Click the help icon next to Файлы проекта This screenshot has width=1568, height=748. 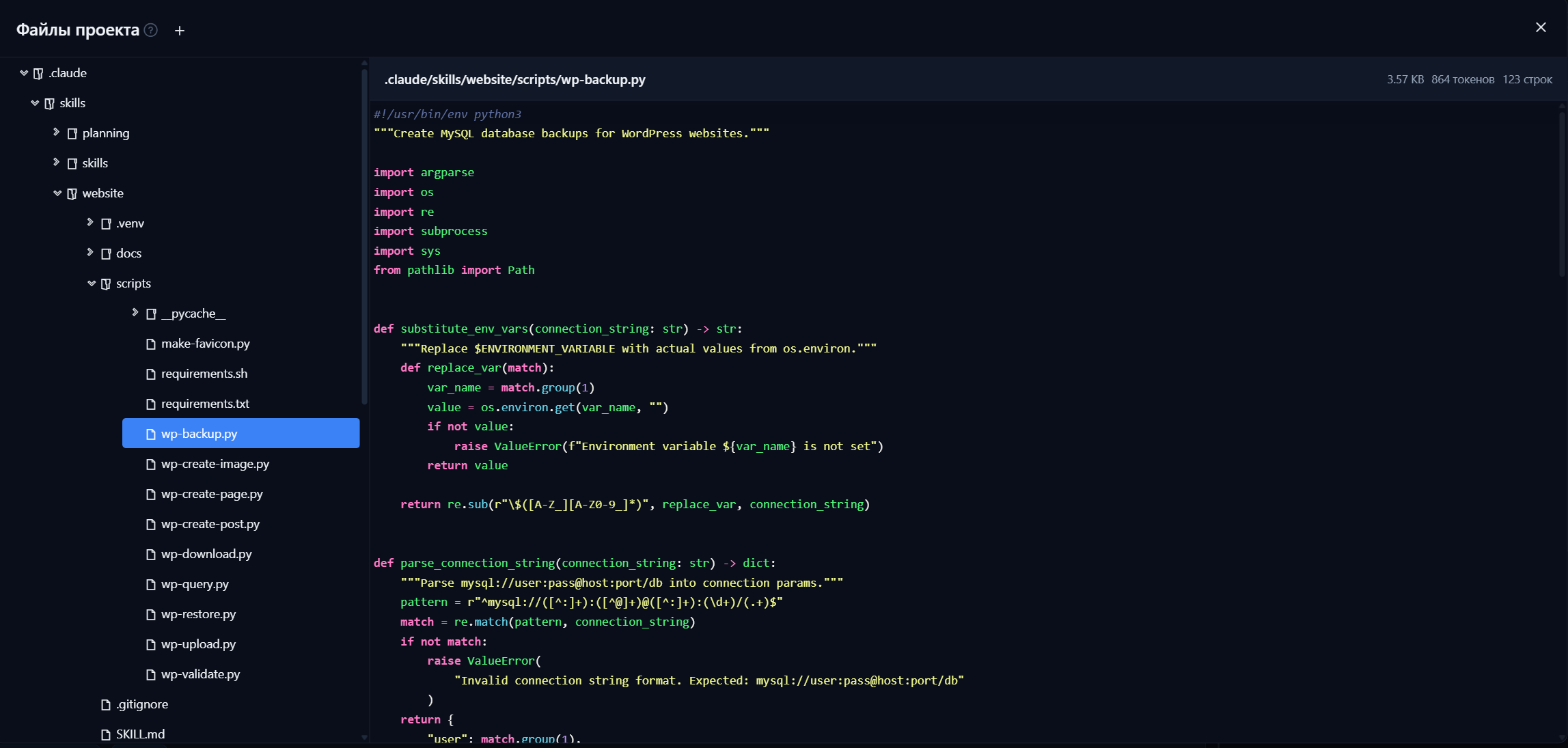(x=151, y=30)
